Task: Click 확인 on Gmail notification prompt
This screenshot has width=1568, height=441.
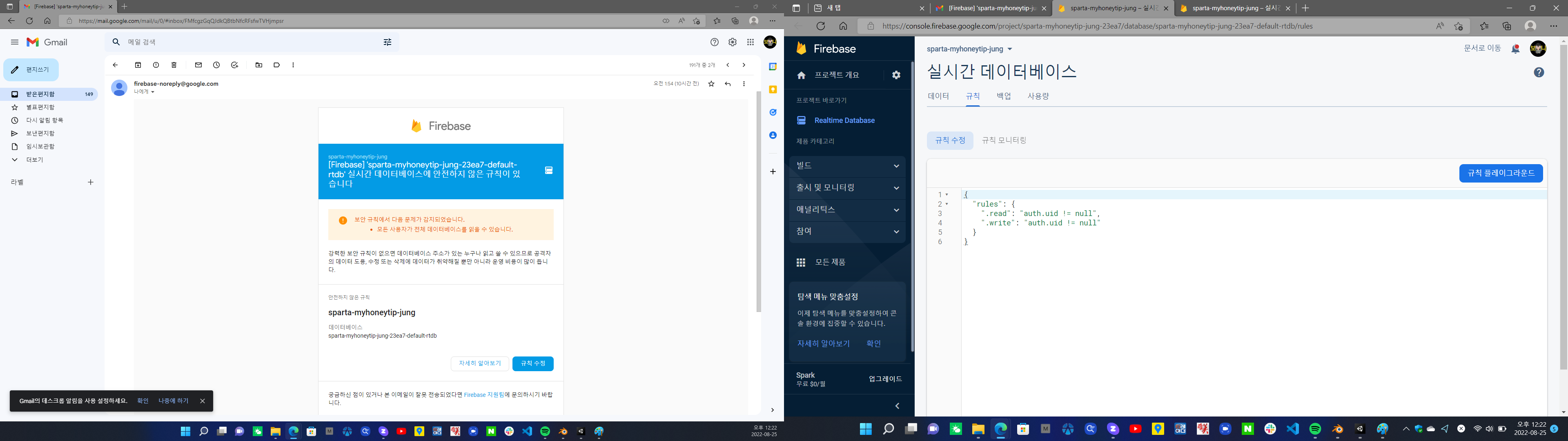Action: (143, 401)
